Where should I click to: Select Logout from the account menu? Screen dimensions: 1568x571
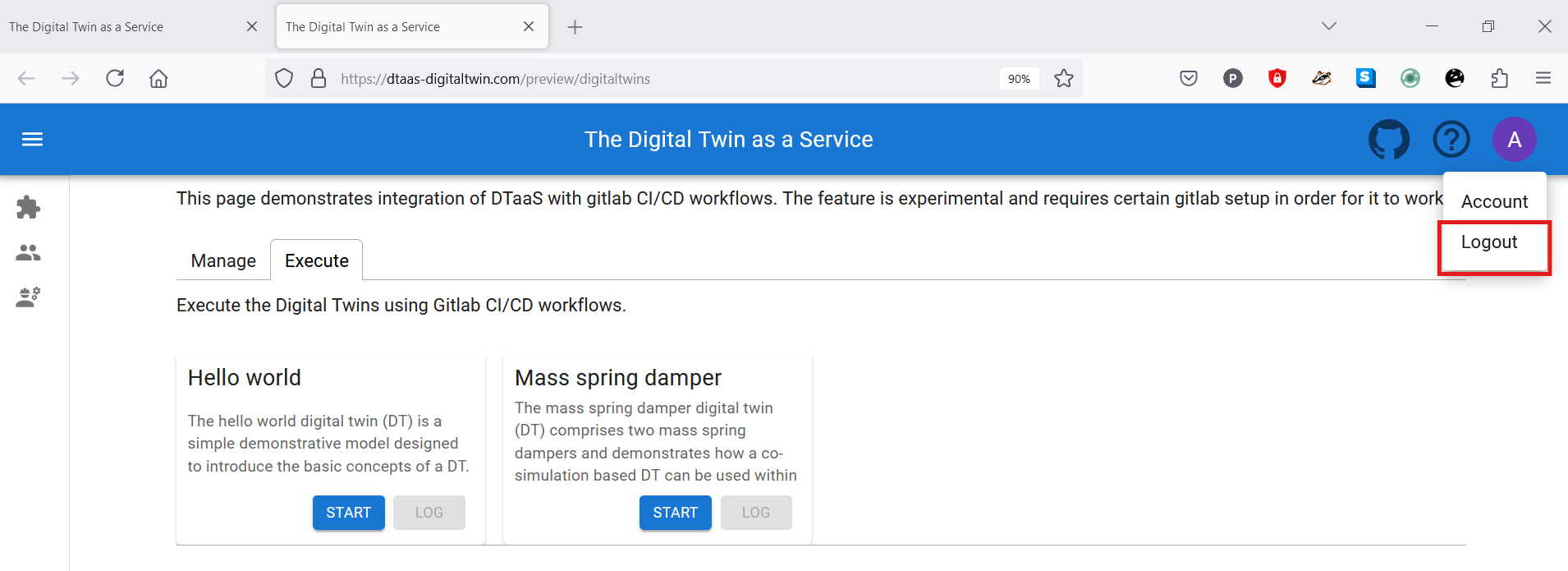click(1489, 242)
